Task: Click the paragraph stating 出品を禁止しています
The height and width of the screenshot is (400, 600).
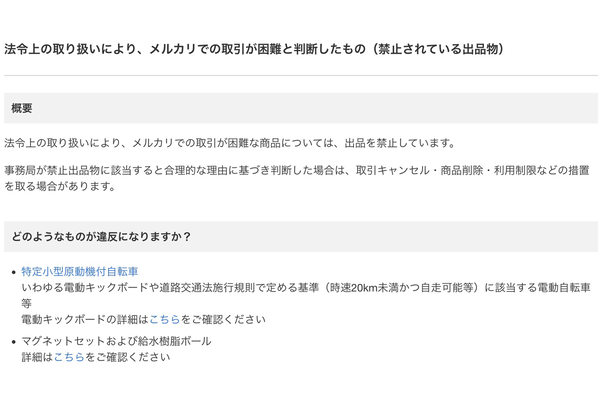Action: tap(230, 143)
